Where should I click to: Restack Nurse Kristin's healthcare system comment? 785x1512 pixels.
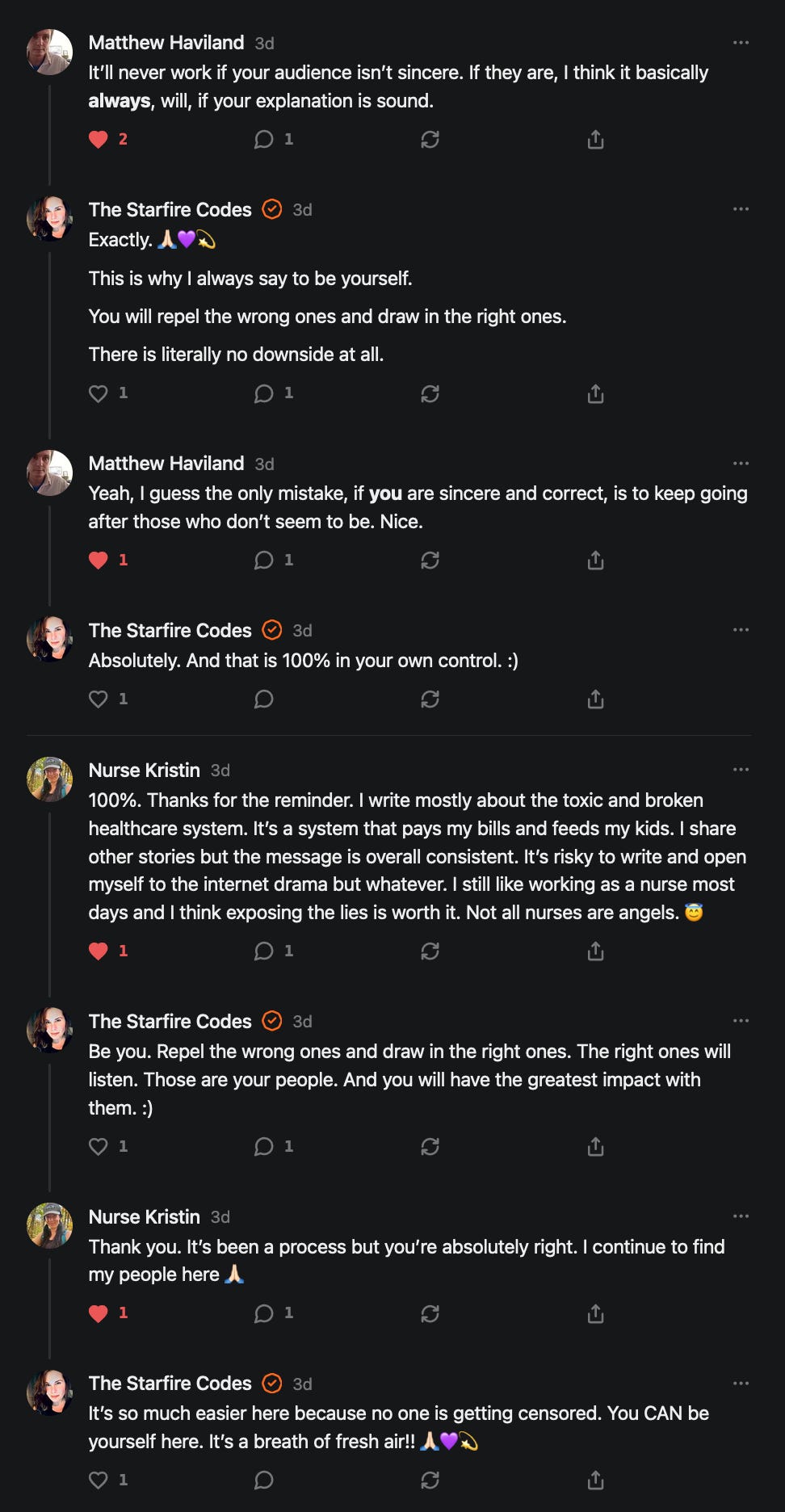[x=430, y=951]
